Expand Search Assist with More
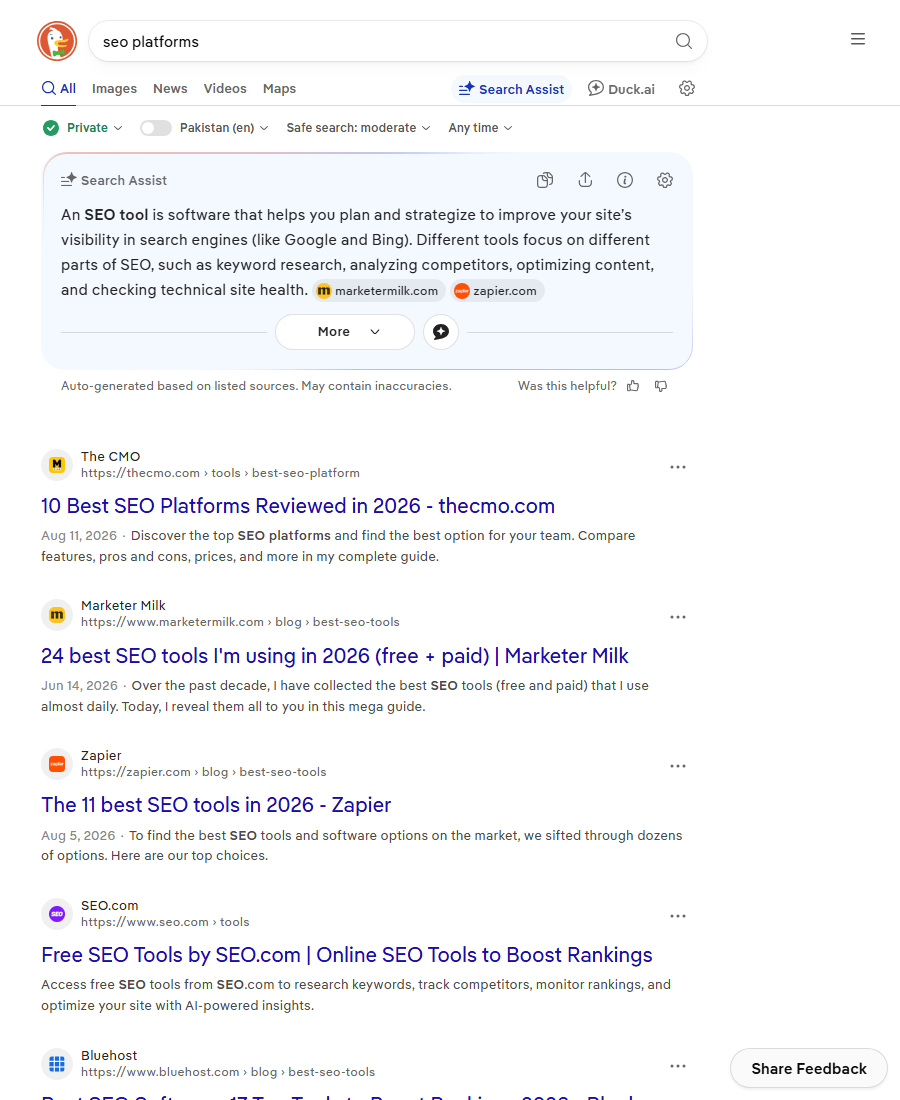Image resolution: width=900 pixels, height=1100 pixels. [x=345, y=332]
